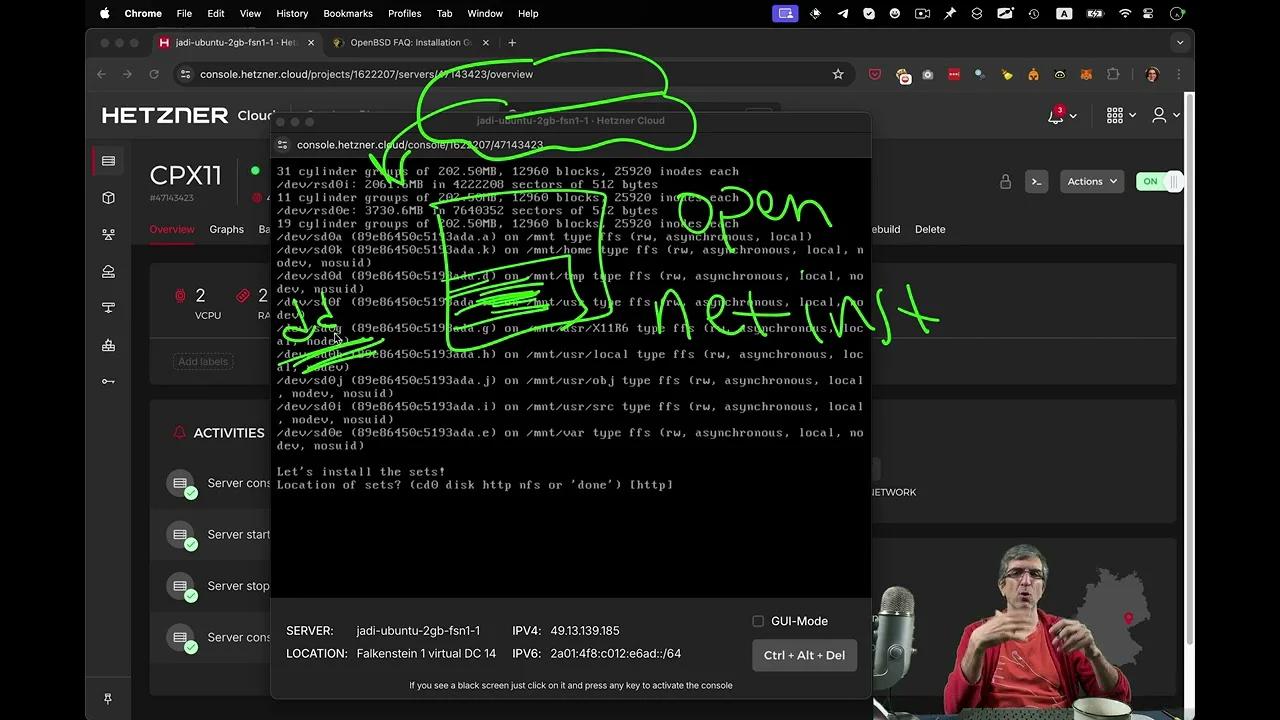Click the lock icon beside the console button
The image size is (1280, 720).
(1006, 181)
